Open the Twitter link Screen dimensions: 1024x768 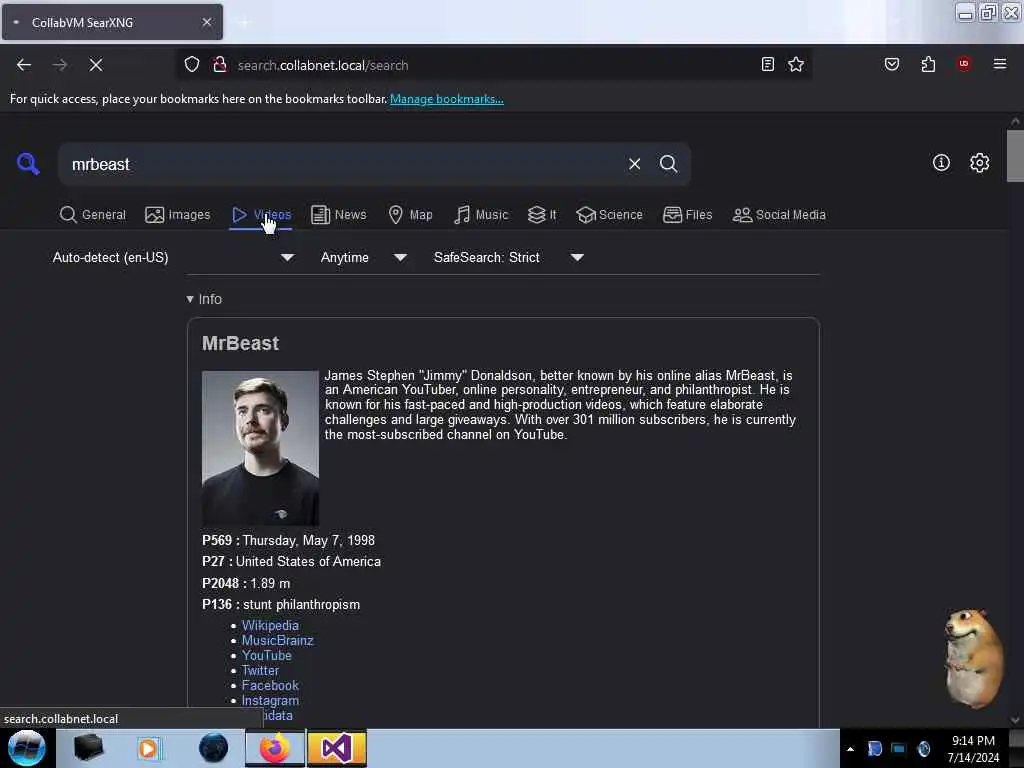tap(260, 671)
